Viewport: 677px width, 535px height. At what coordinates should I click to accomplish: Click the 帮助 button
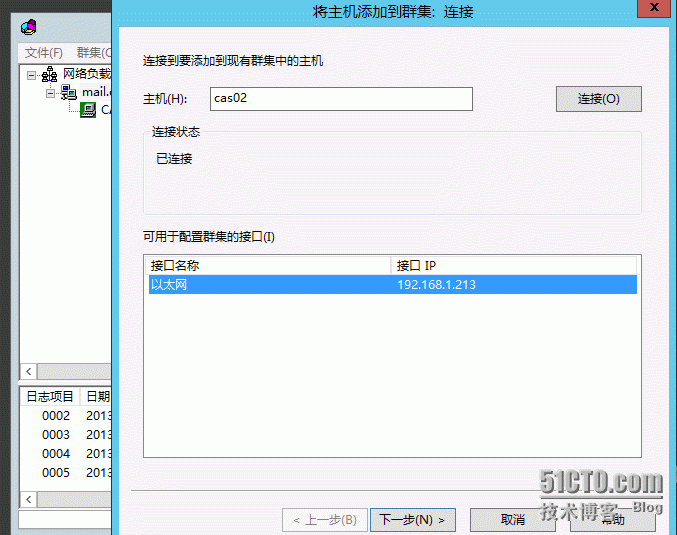pyautogui.click(x=613, y=519)
